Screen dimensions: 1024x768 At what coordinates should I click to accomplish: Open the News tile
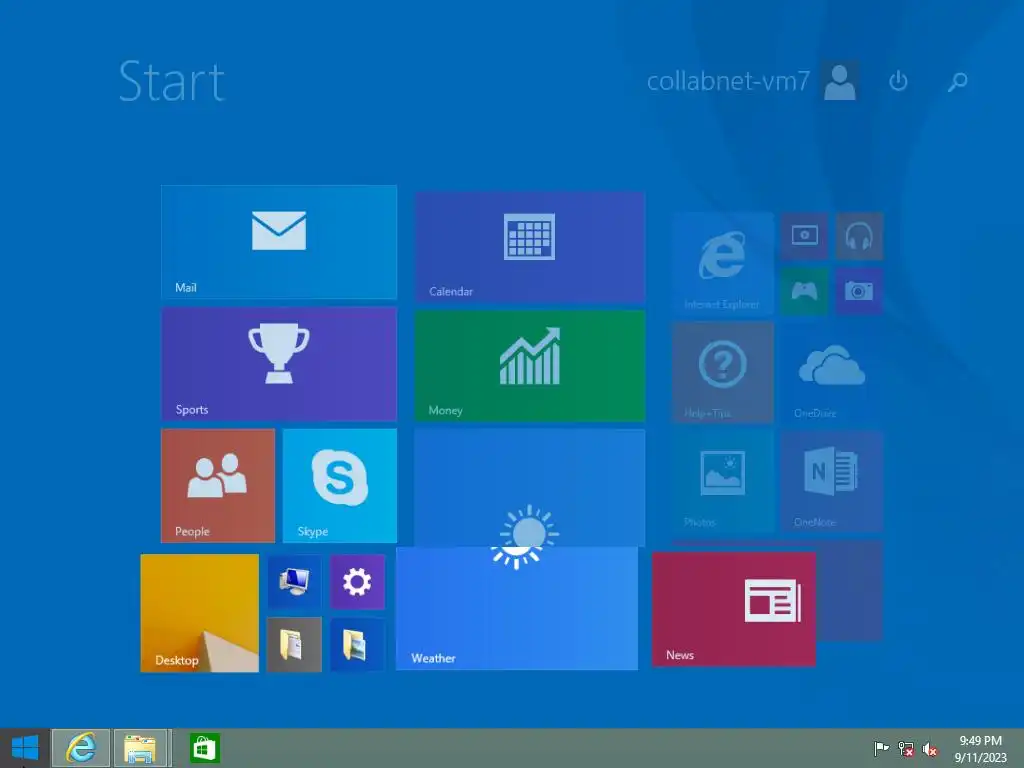coord(734,609)
